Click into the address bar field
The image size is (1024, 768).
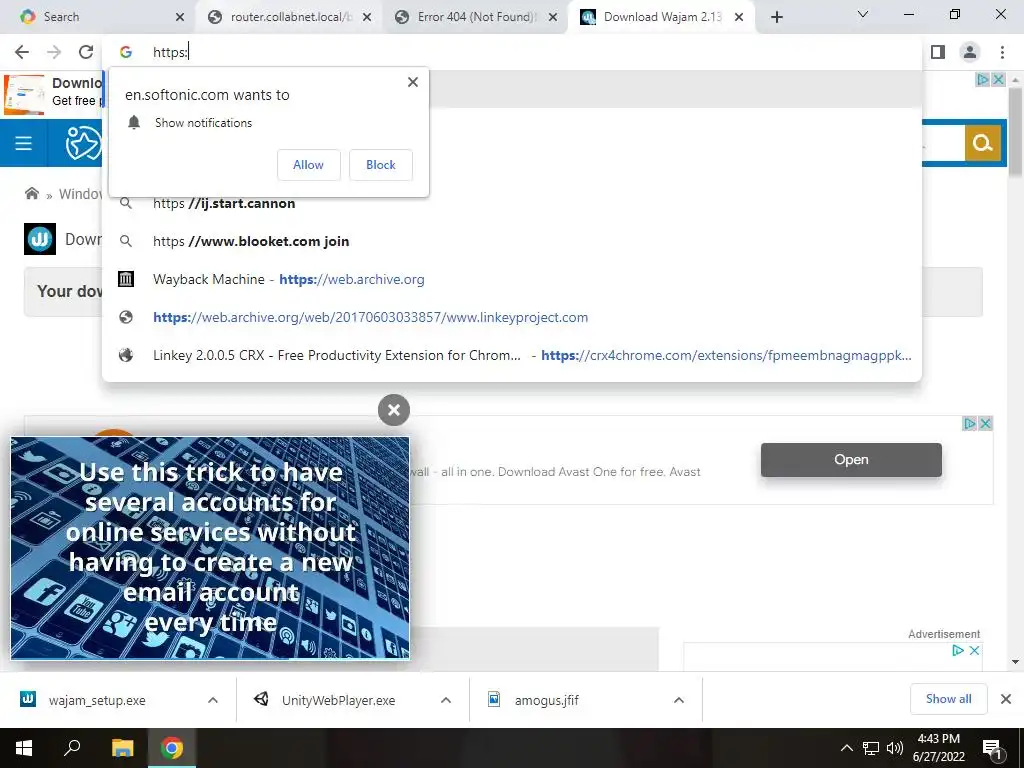[512, 52]
